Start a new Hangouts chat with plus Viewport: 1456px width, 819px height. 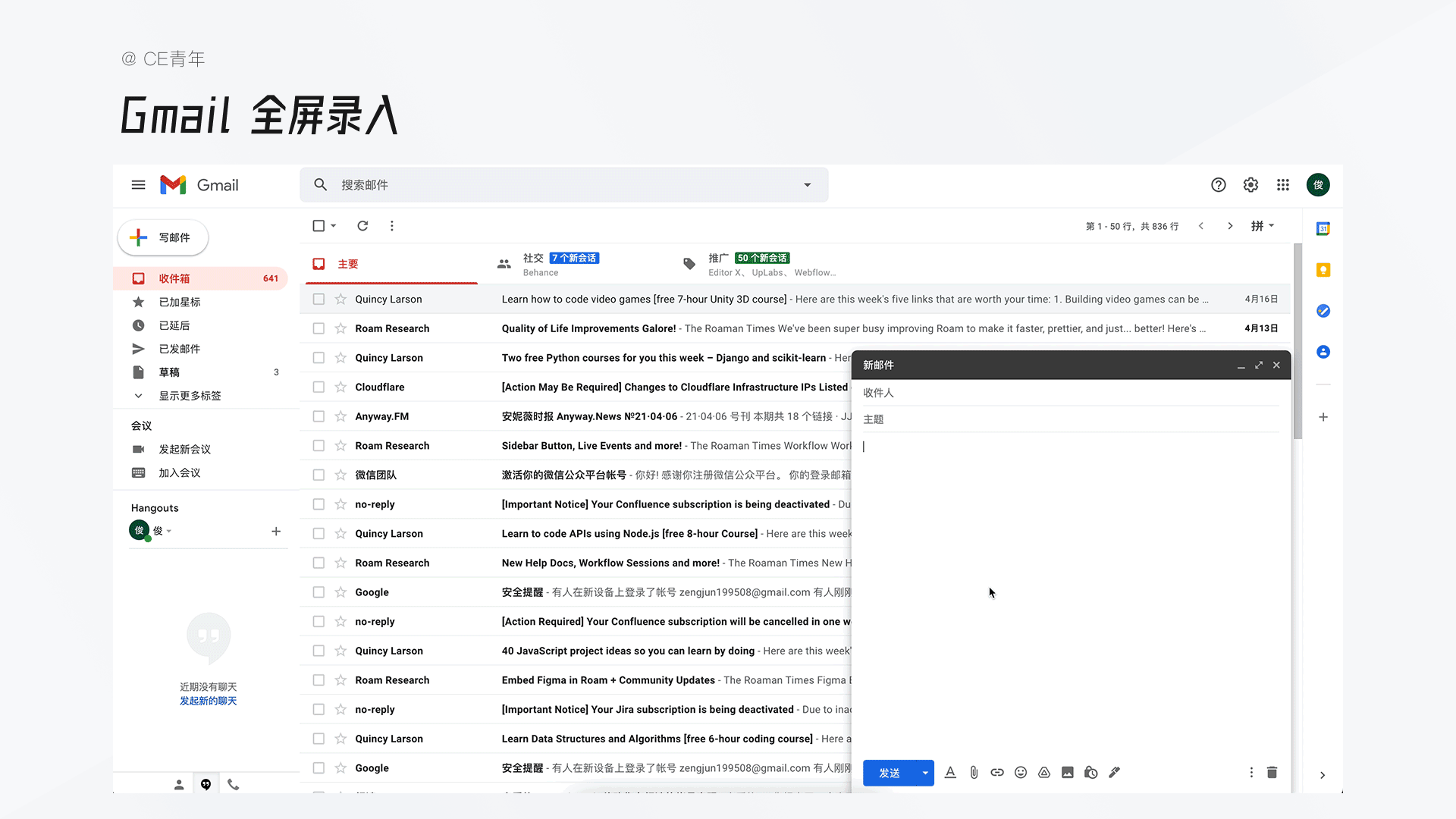click(276, 532)
